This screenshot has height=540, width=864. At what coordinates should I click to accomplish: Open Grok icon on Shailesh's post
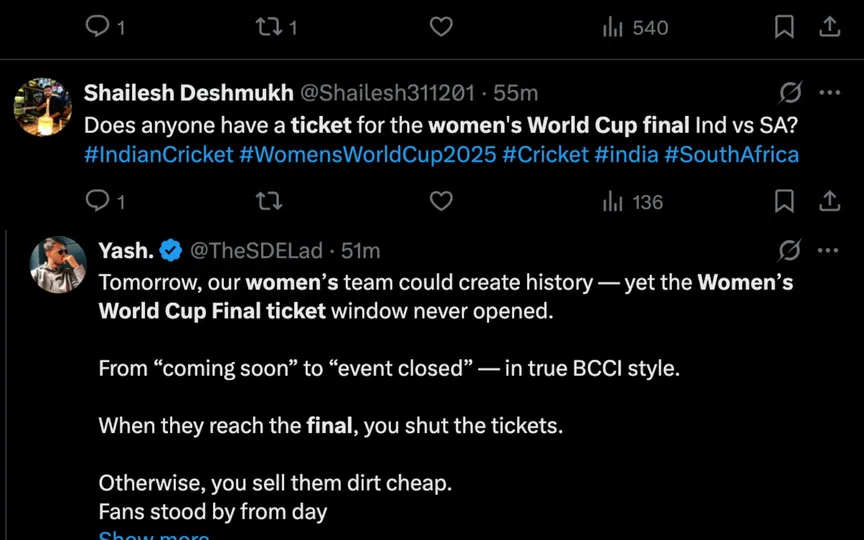tap(790, 93)
